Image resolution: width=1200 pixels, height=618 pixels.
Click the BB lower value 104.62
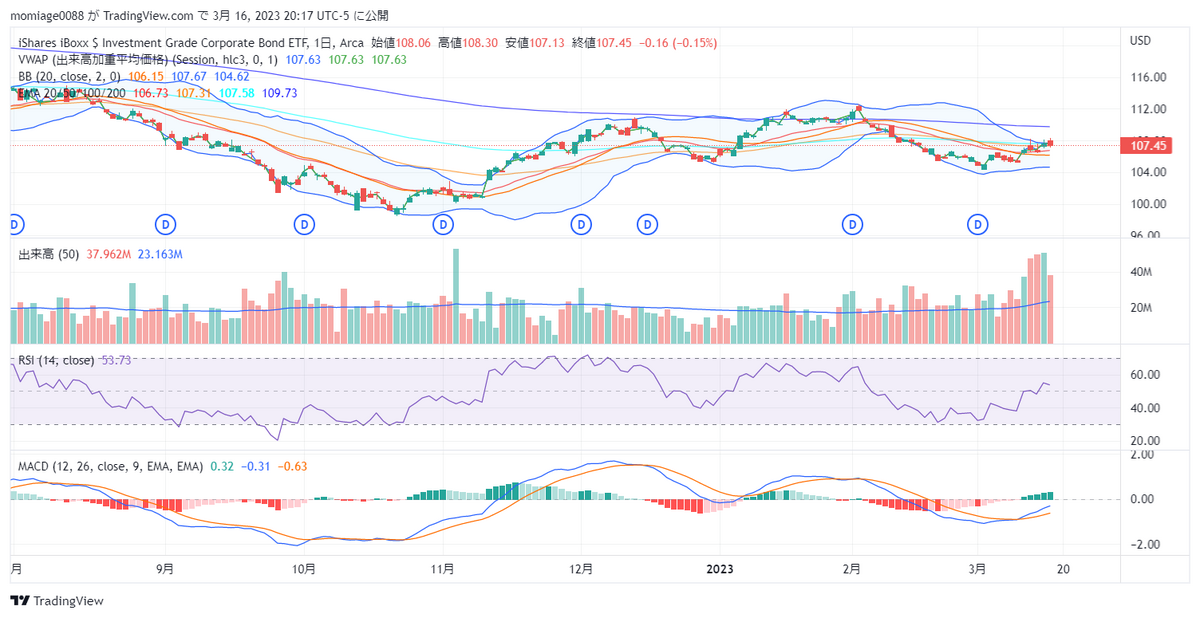(x=232, y=76)
